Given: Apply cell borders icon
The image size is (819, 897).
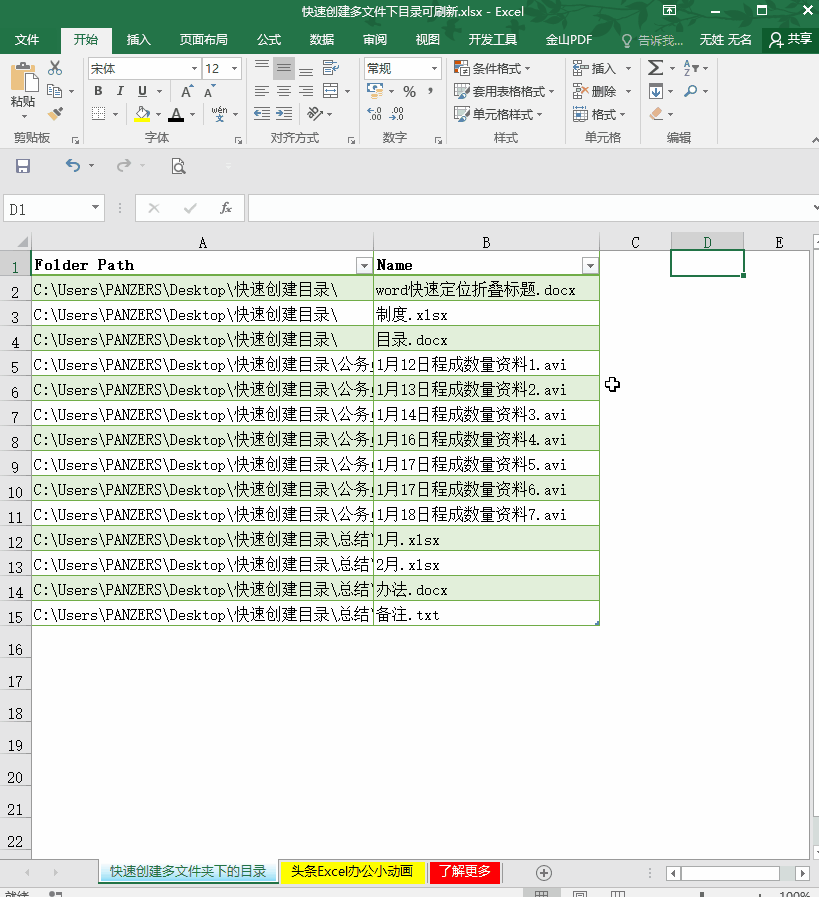Looking at the screenshot, I should pos(98,114).
